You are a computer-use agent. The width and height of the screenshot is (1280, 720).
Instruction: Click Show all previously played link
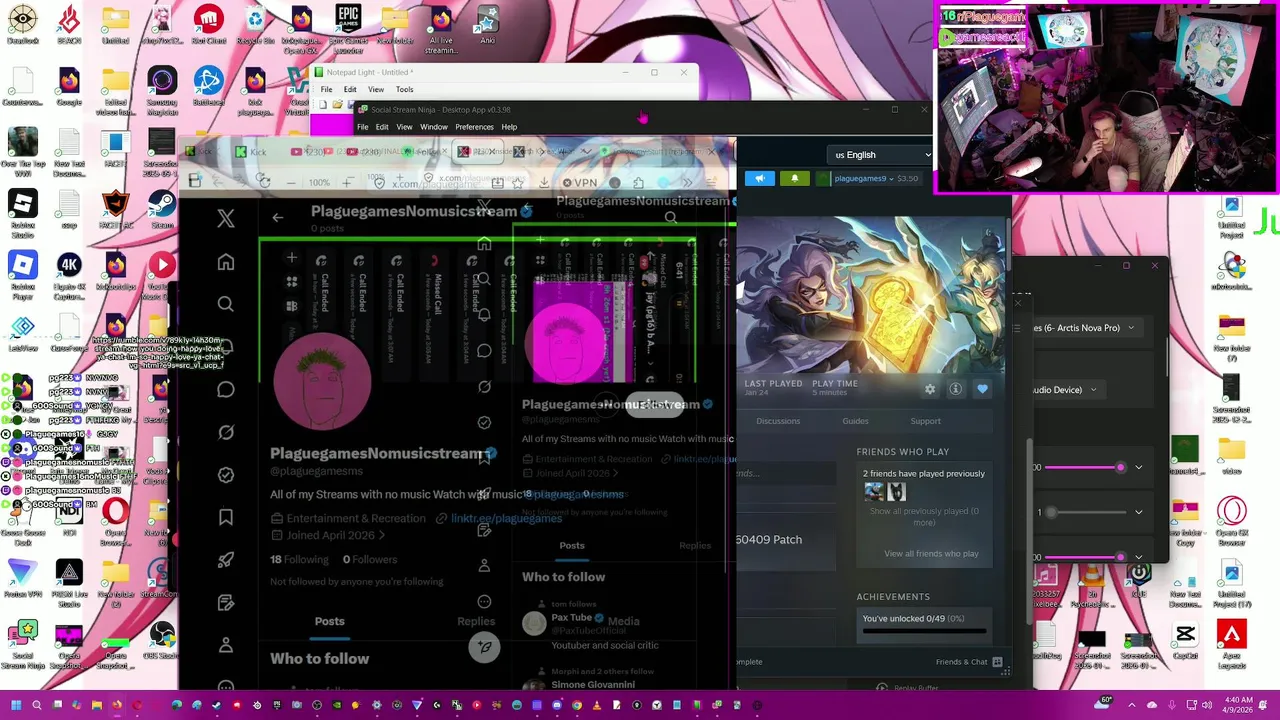pos(924,516)
